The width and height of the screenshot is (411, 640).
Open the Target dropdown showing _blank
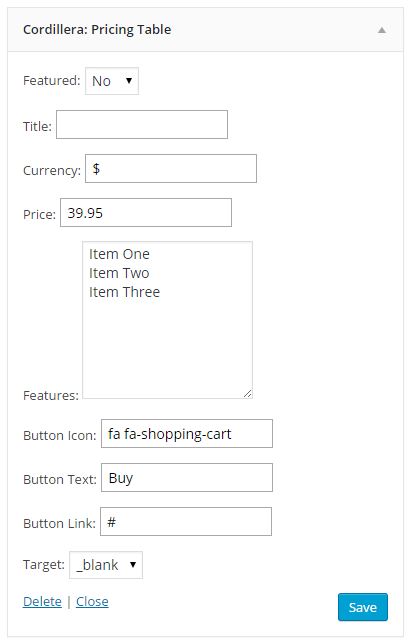pyautogui.click(x=106, y=565)
